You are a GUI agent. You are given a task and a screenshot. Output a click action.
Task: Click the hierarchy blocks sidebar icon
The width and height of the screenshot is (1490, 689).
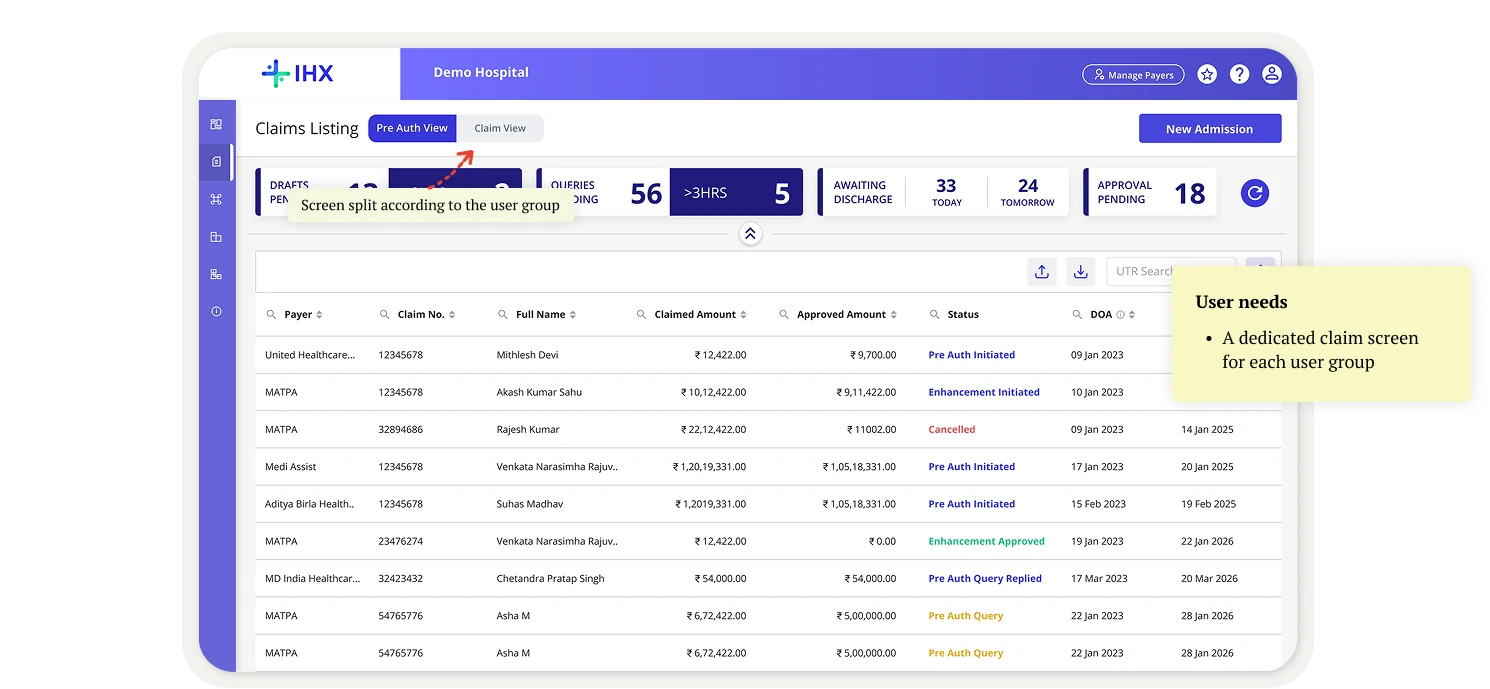click(x=216, y=274)
